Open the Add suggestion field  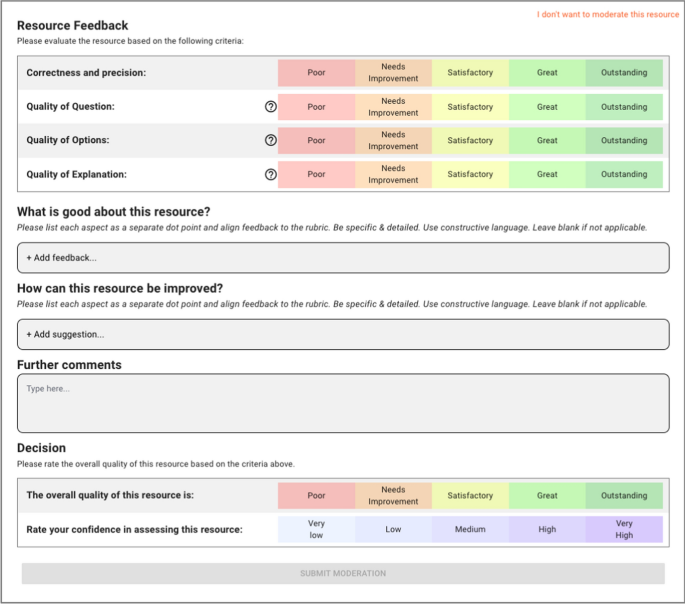pos(343,334)
